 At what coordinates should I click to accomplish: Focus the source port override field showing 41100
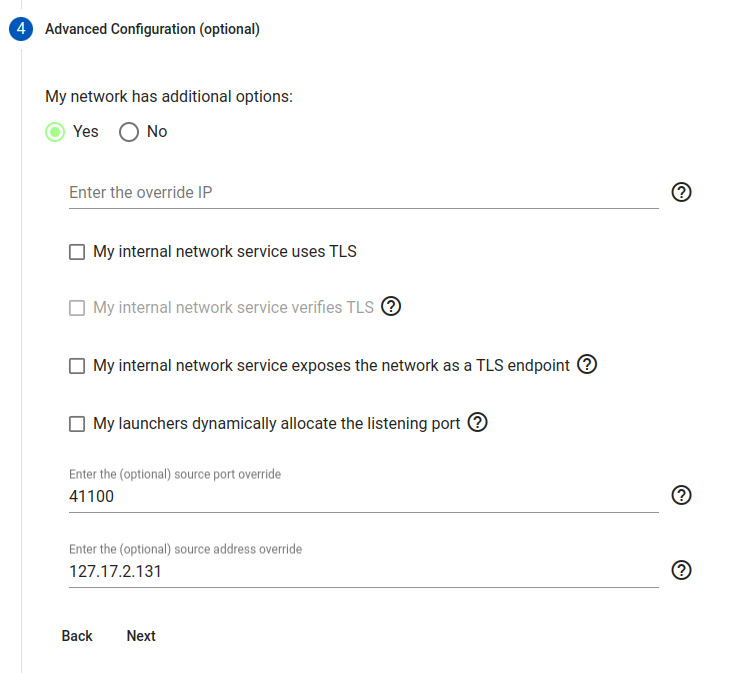pyautogui.click(x=363, y=495)
